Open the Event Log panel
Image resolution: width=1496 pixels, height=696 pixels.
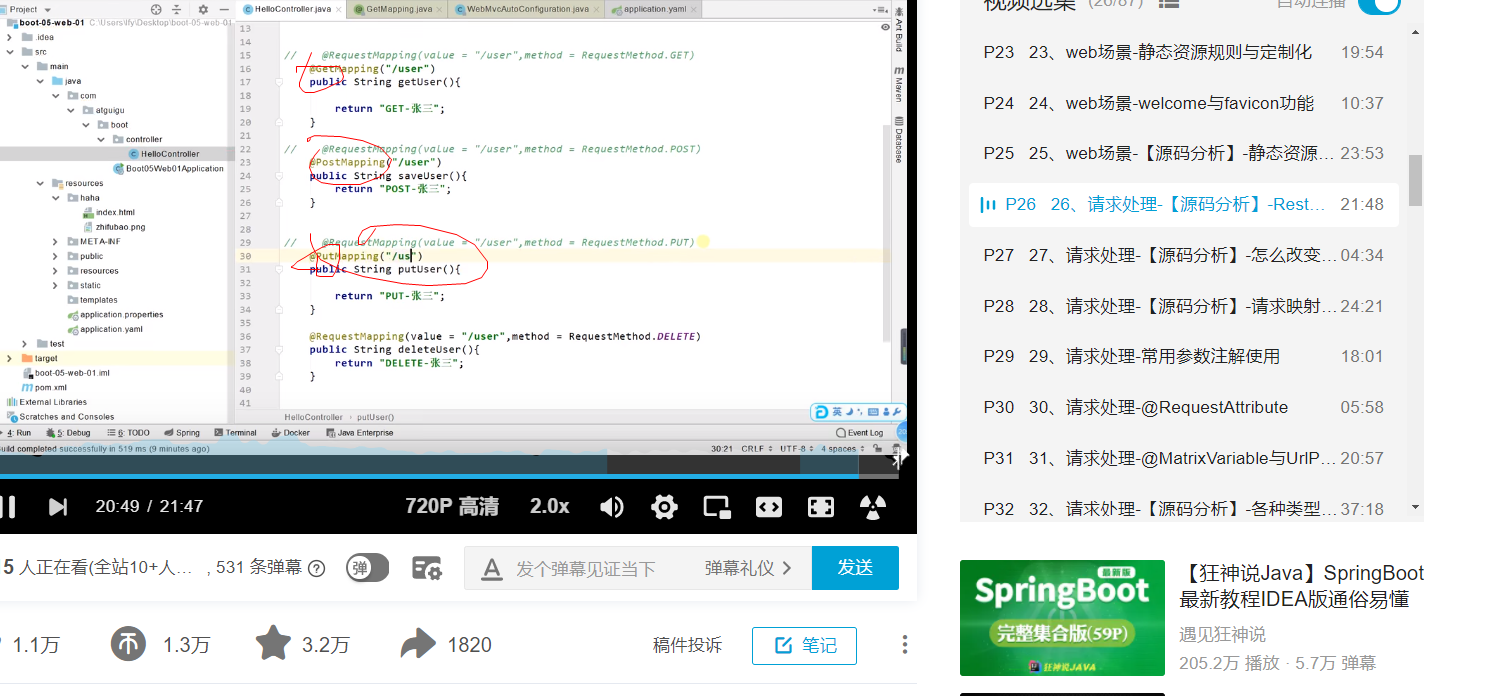tap(859, 433)
